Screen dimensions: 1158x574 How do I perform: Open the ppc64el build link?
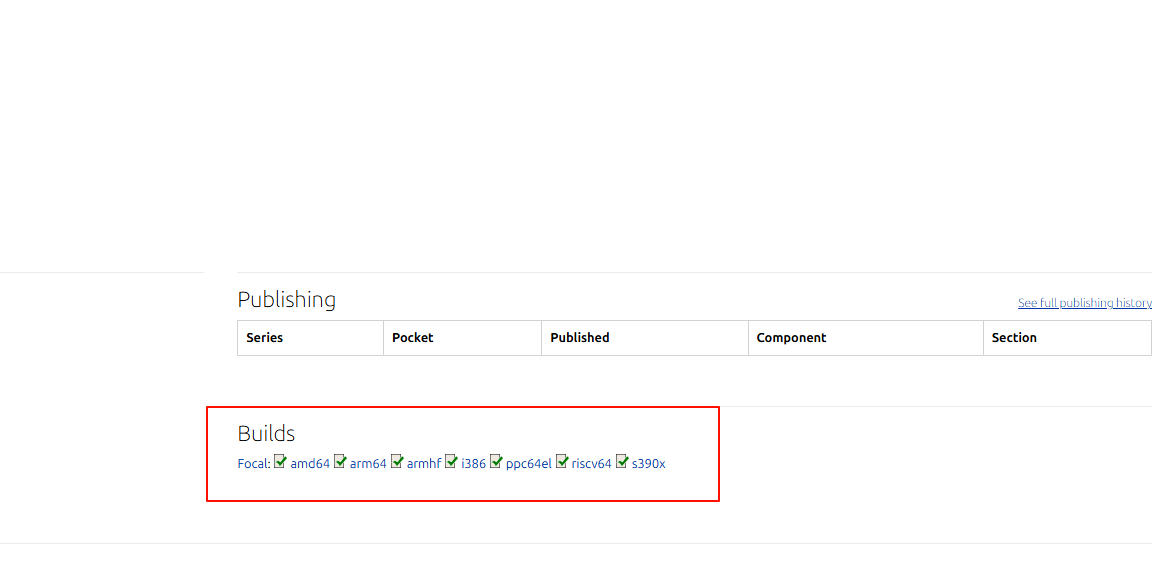[x=529, y=464]
